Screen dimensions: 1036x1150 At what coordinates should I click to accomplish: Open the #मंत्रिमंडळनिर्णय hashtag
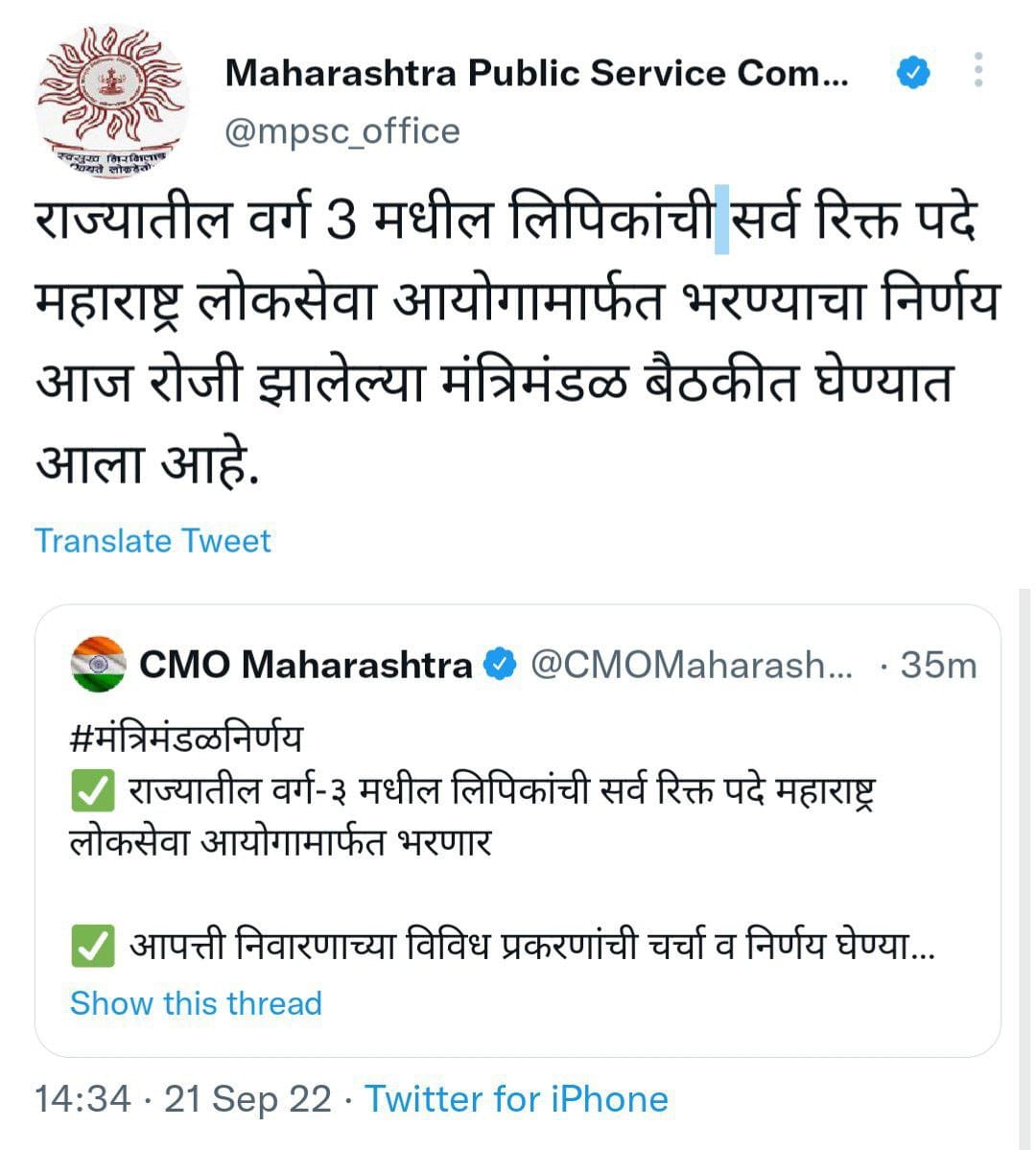click(x=186, y=738)
